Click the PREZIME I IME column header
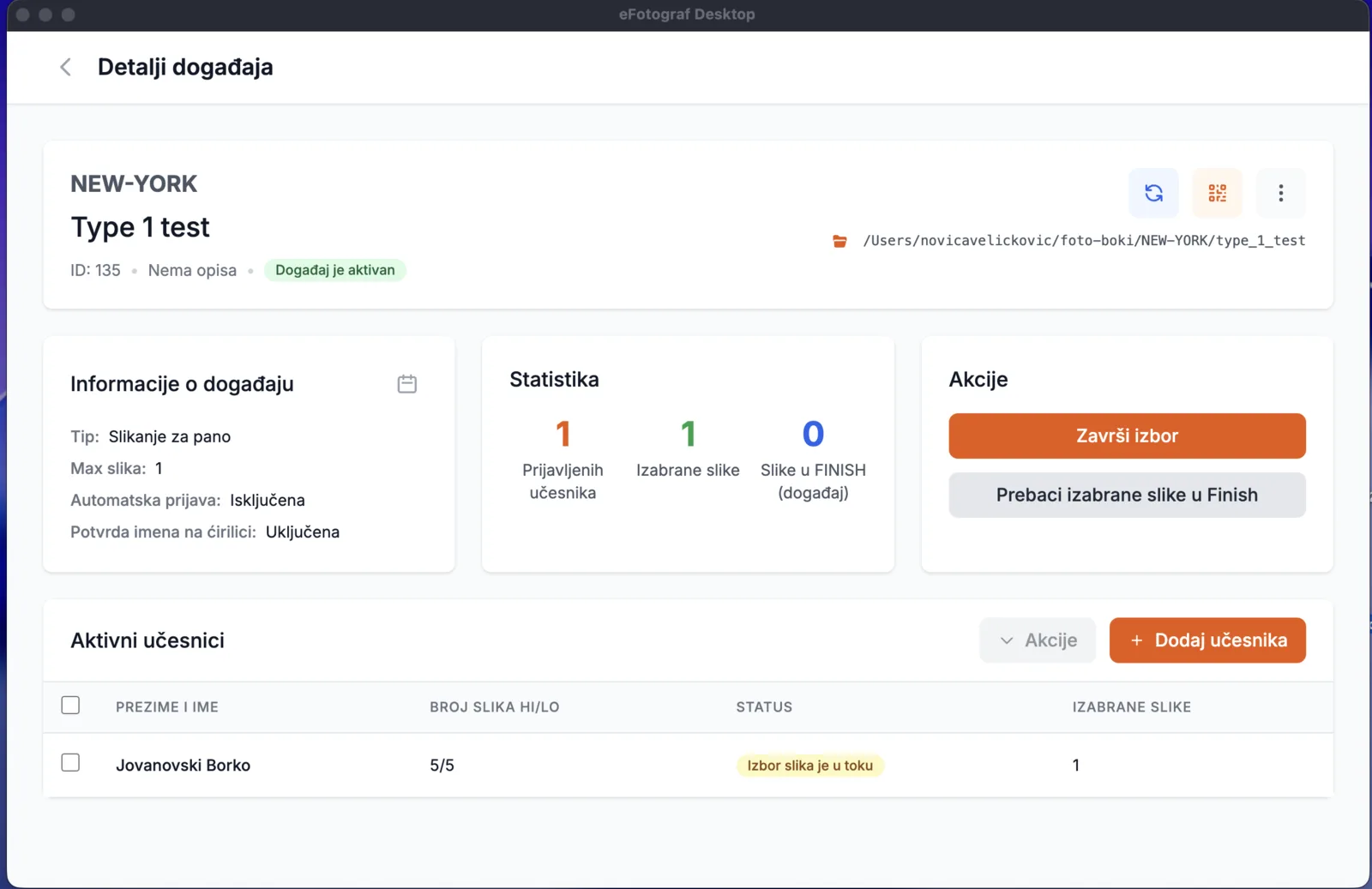Screen dimensions: 1372x889 click(x=167, y=707)
